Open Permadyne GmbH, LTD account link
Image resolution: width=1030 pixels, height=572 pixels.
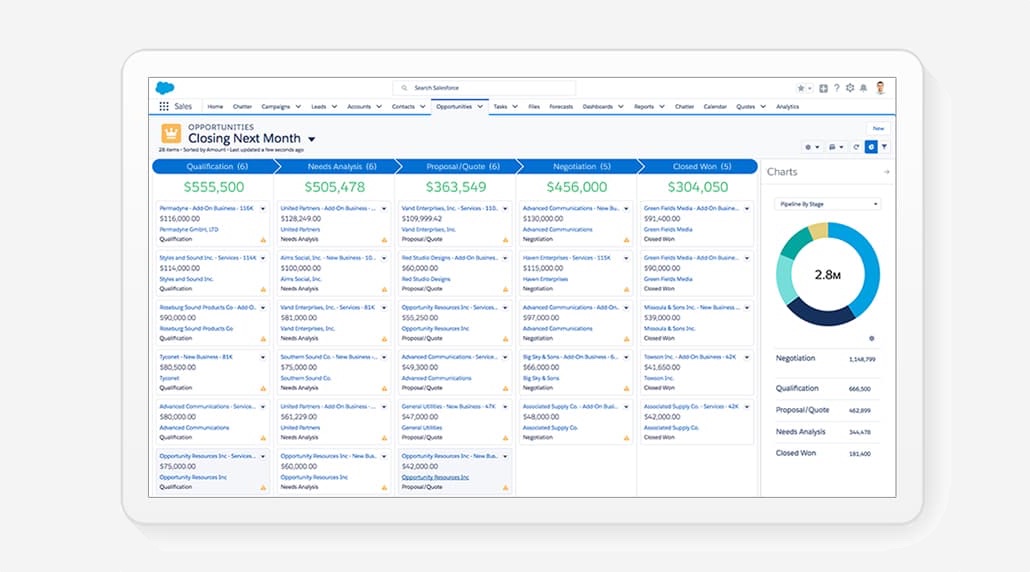(x=189, y=230)
